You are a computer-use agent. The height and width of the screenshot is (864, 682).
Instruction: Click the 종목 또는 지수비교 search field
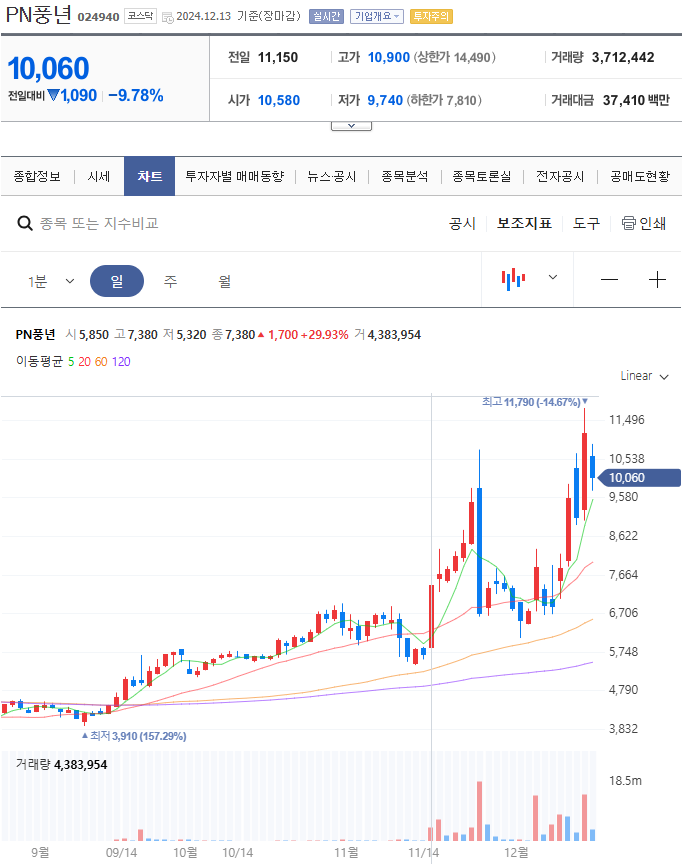99,223
